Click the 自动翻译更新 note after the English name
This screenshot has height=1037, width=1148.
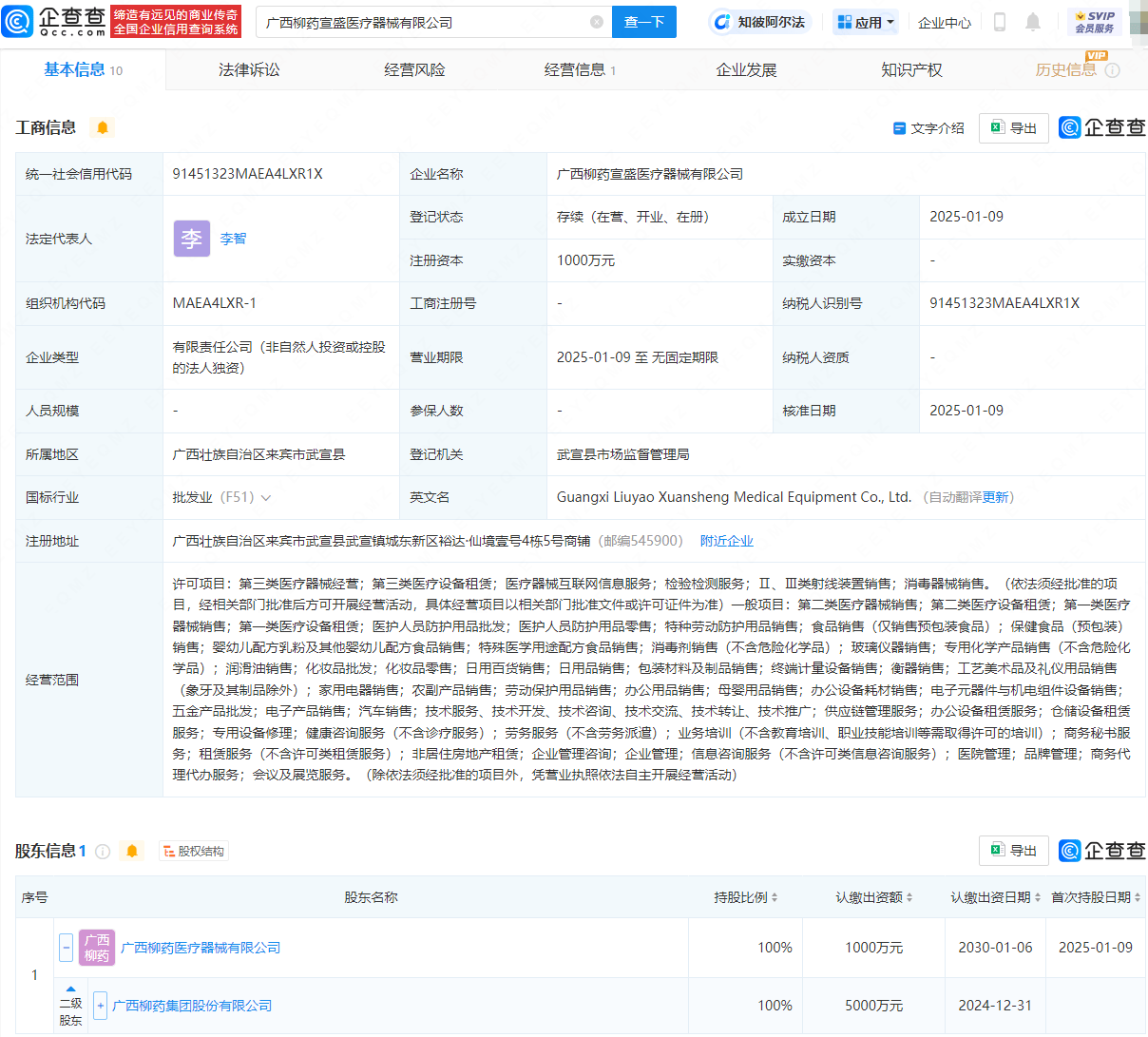pyautogui.click(x=969, y=497)
